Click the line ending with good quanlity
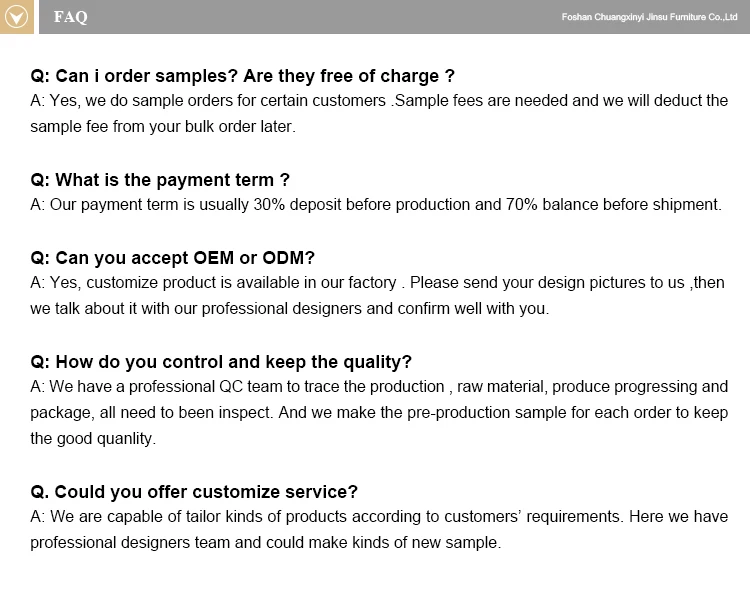This screenshot has width=750, height=609. click(93, 438)
